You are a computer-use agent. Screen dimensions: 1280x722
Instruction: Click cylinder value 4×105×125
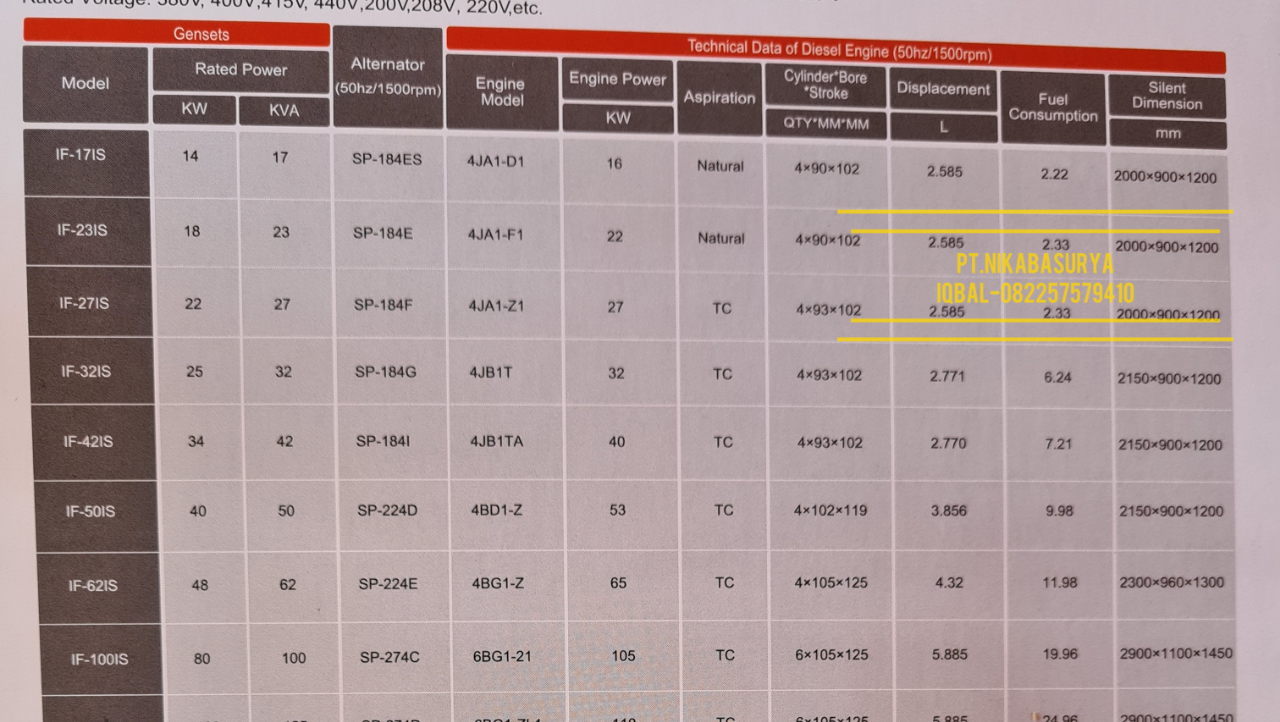pos(831,582)
